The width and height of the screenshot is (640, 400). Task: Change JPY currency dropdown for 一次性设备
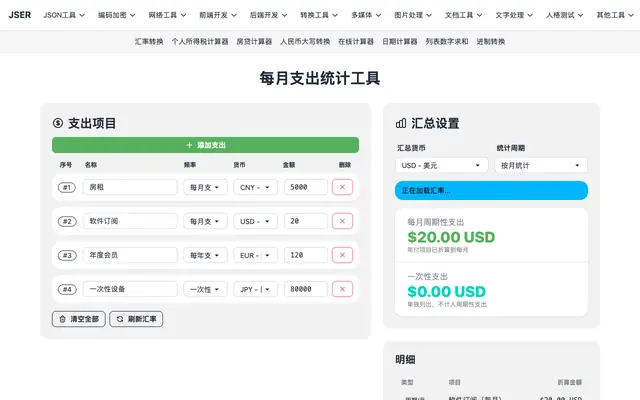coord(256,289)
